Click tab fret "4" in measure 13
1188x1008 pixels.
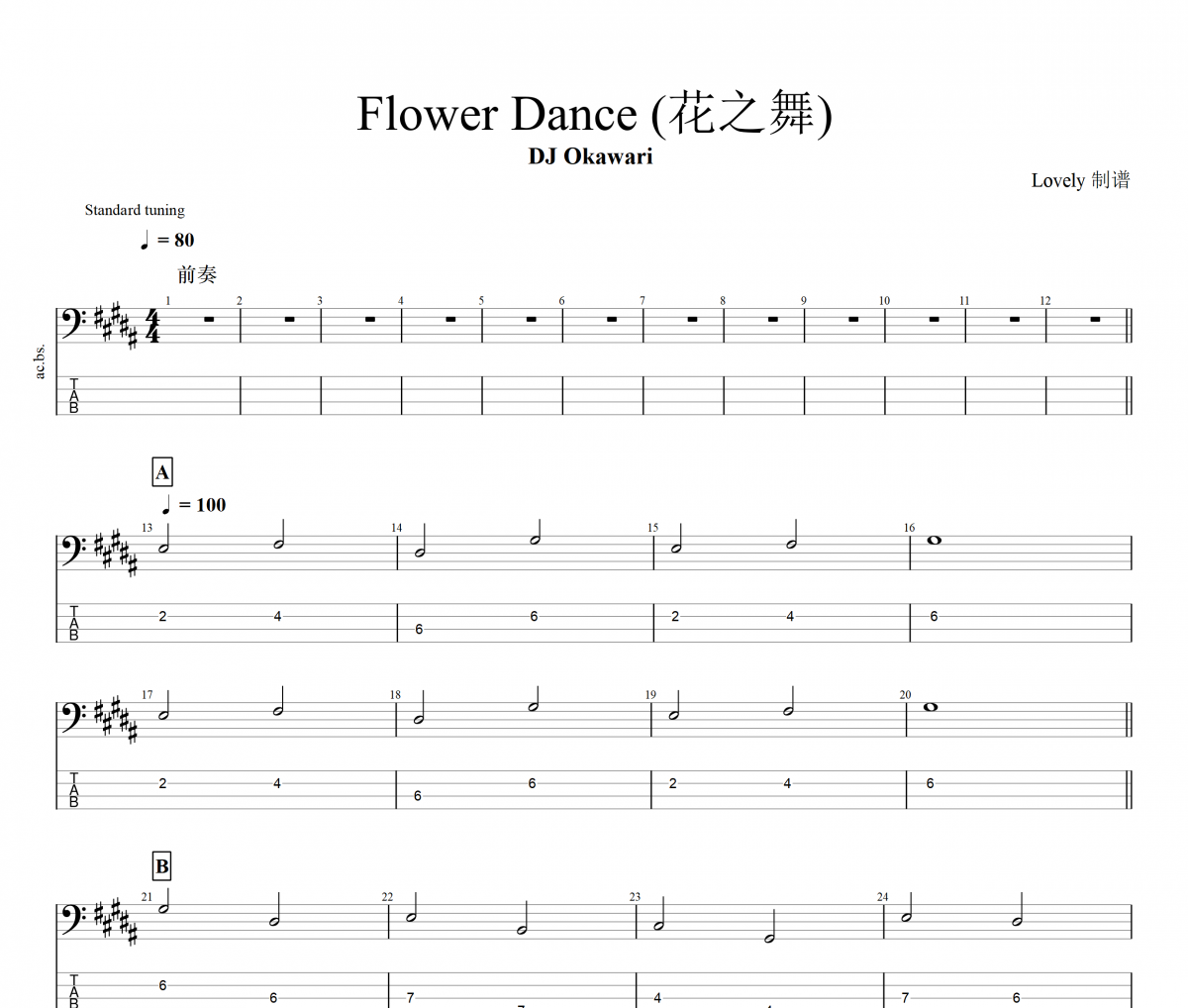coord(277,616)
